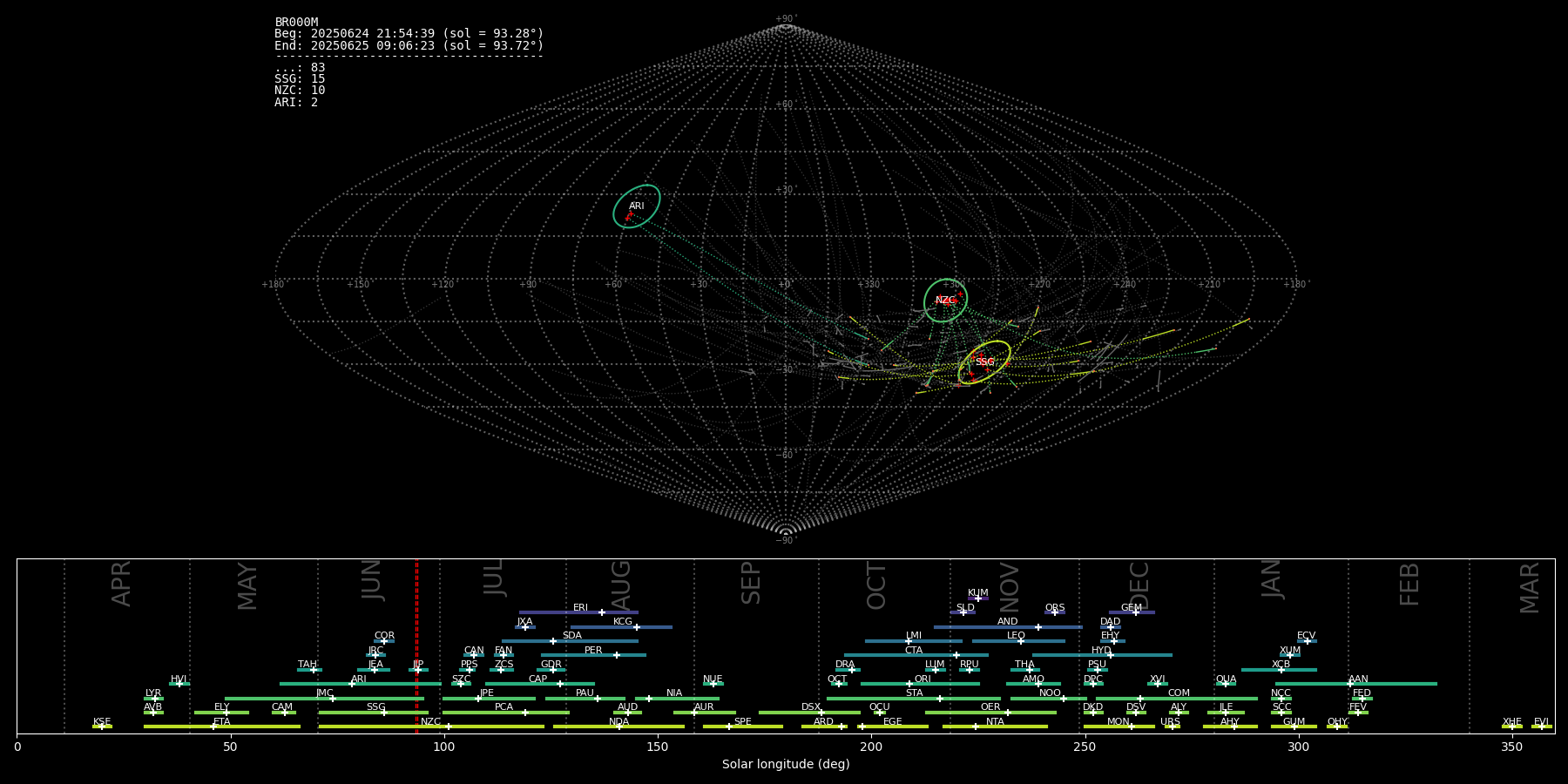
Task: Click the COM shower label in timeline
Action: [x=1179, y=693]
